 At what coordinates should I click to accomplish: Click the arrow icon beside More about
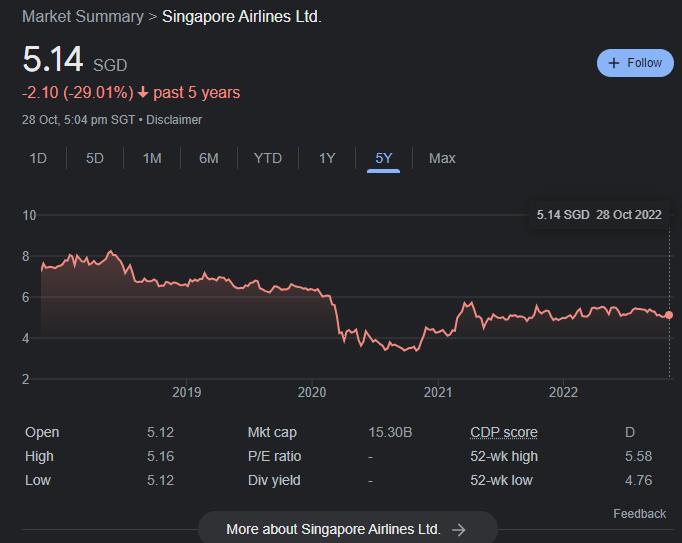point(458,530)
